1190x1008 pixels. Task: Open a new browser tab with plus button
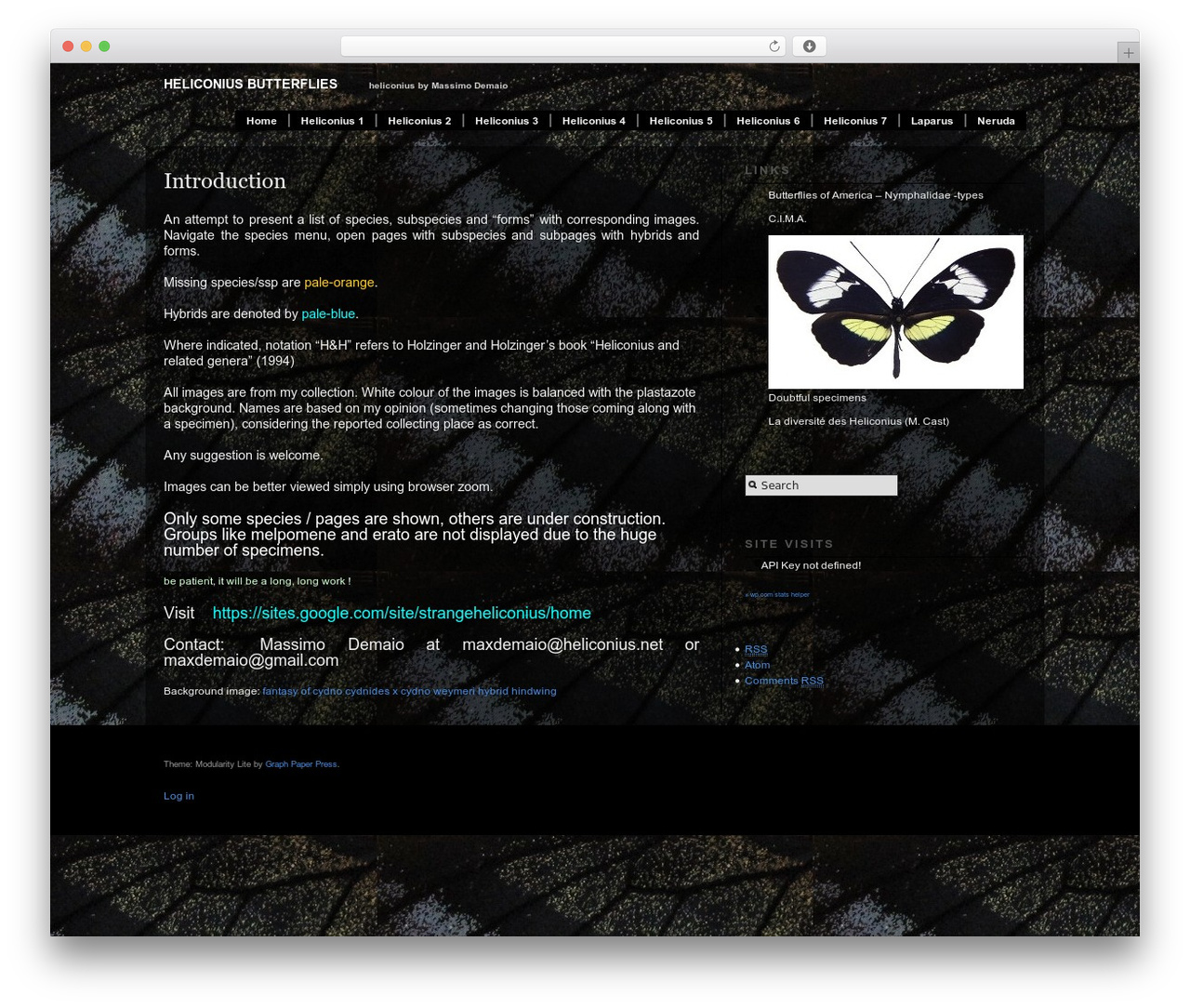1128,53
